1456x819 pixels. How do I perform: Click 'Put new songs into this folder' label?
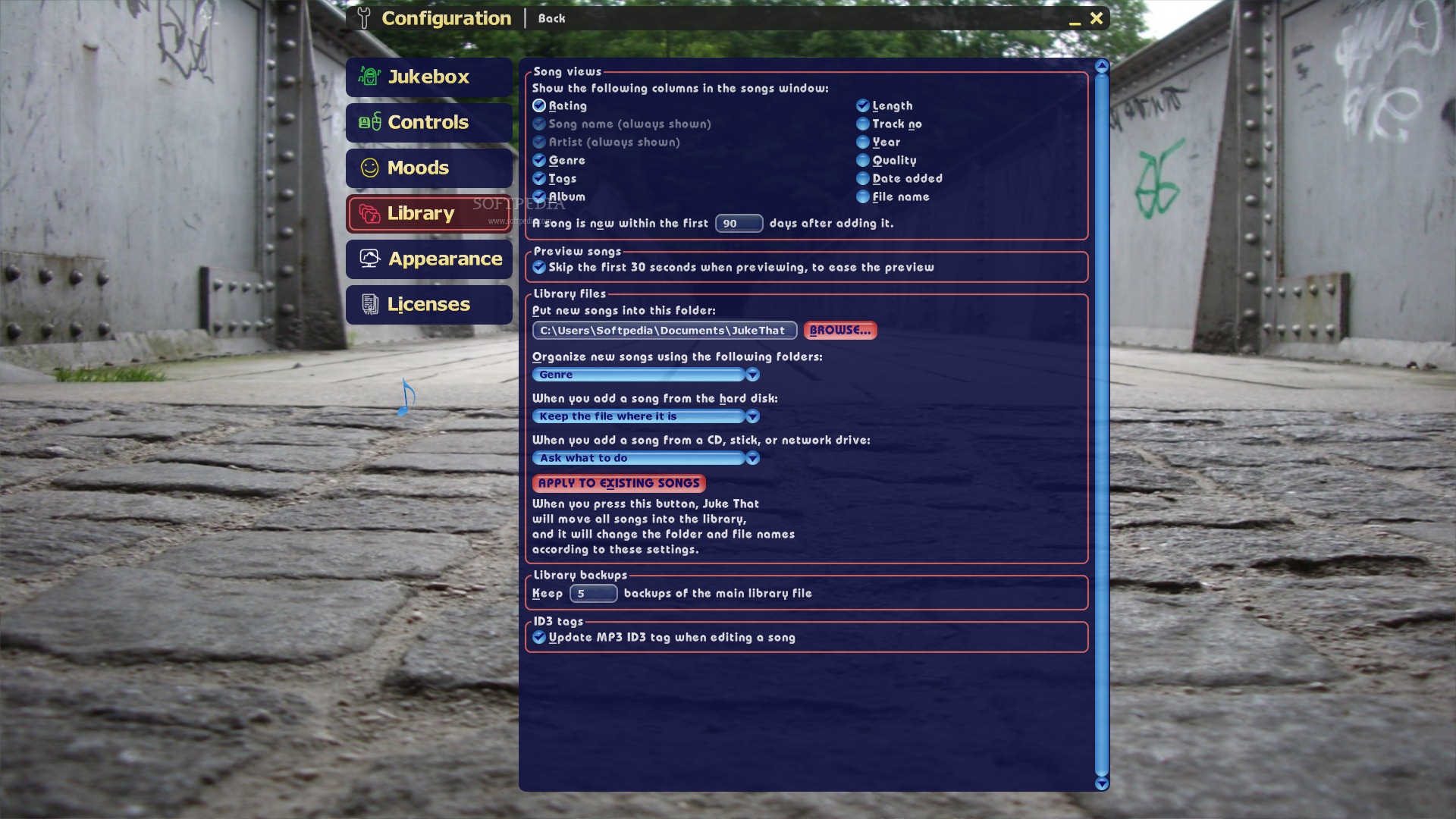coord(623,310)
